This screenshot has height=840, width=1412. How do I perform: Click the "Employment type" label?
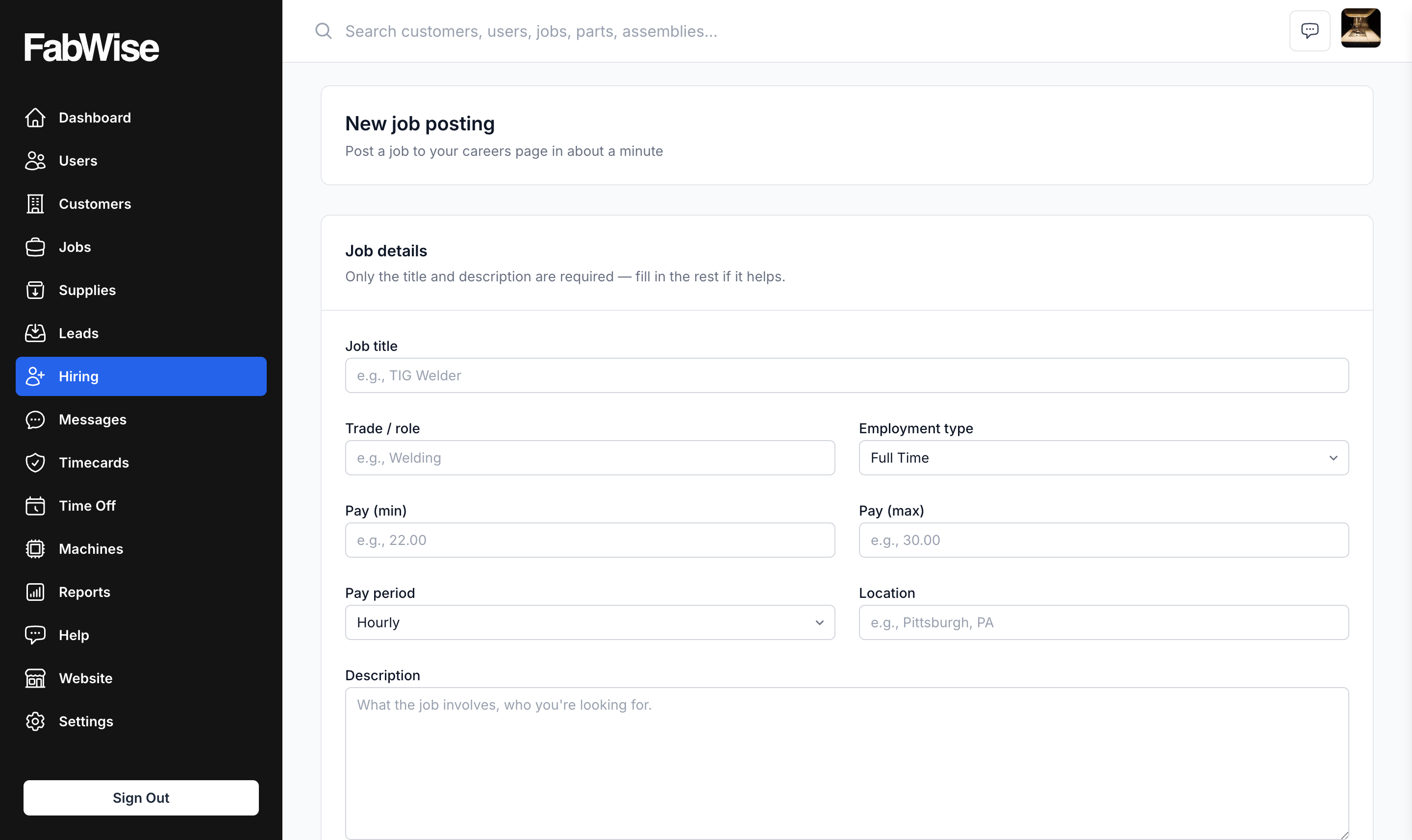(x=916, y=428)
